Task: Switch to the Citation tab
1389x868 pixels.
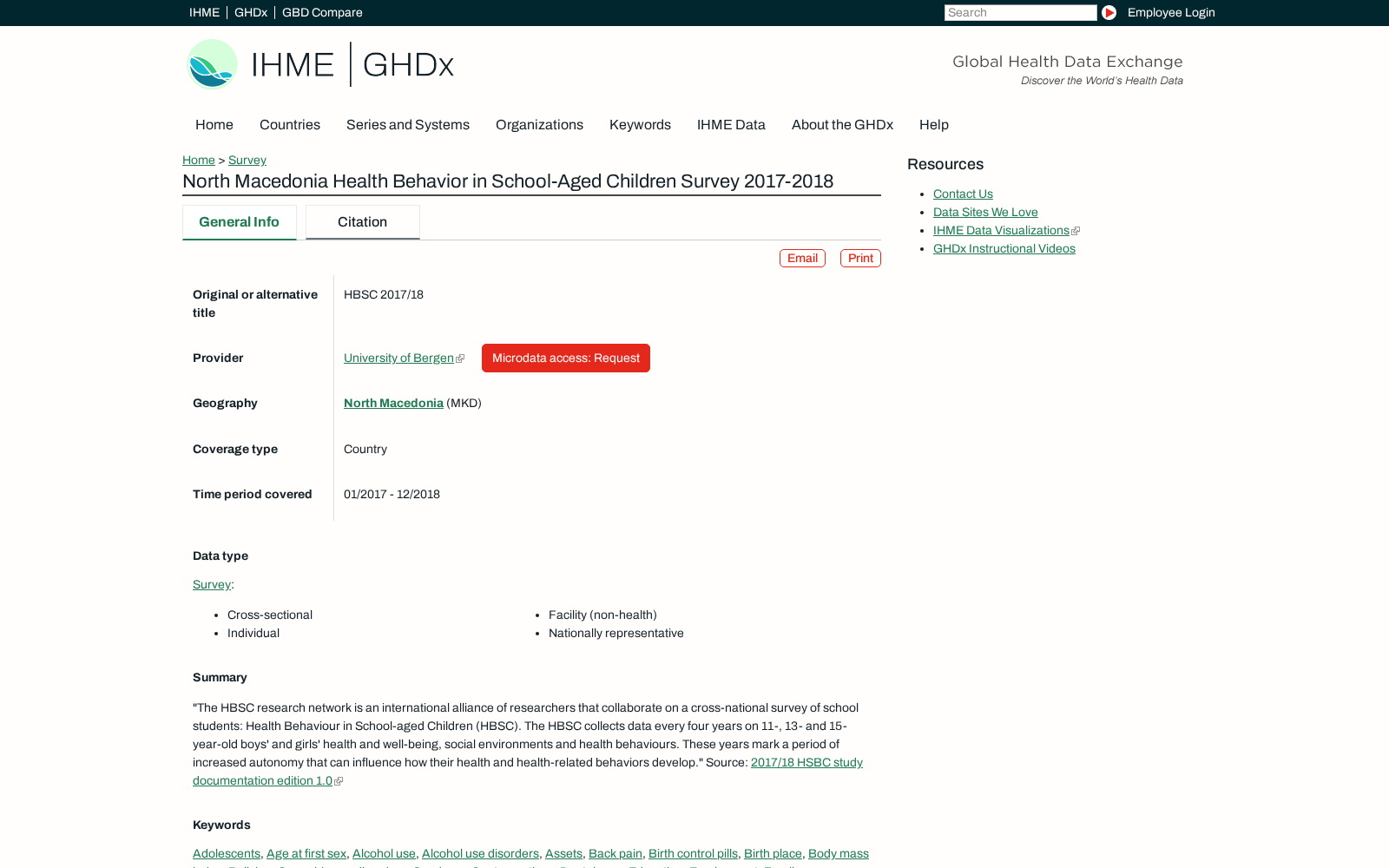Action: (x=363, y=222)
